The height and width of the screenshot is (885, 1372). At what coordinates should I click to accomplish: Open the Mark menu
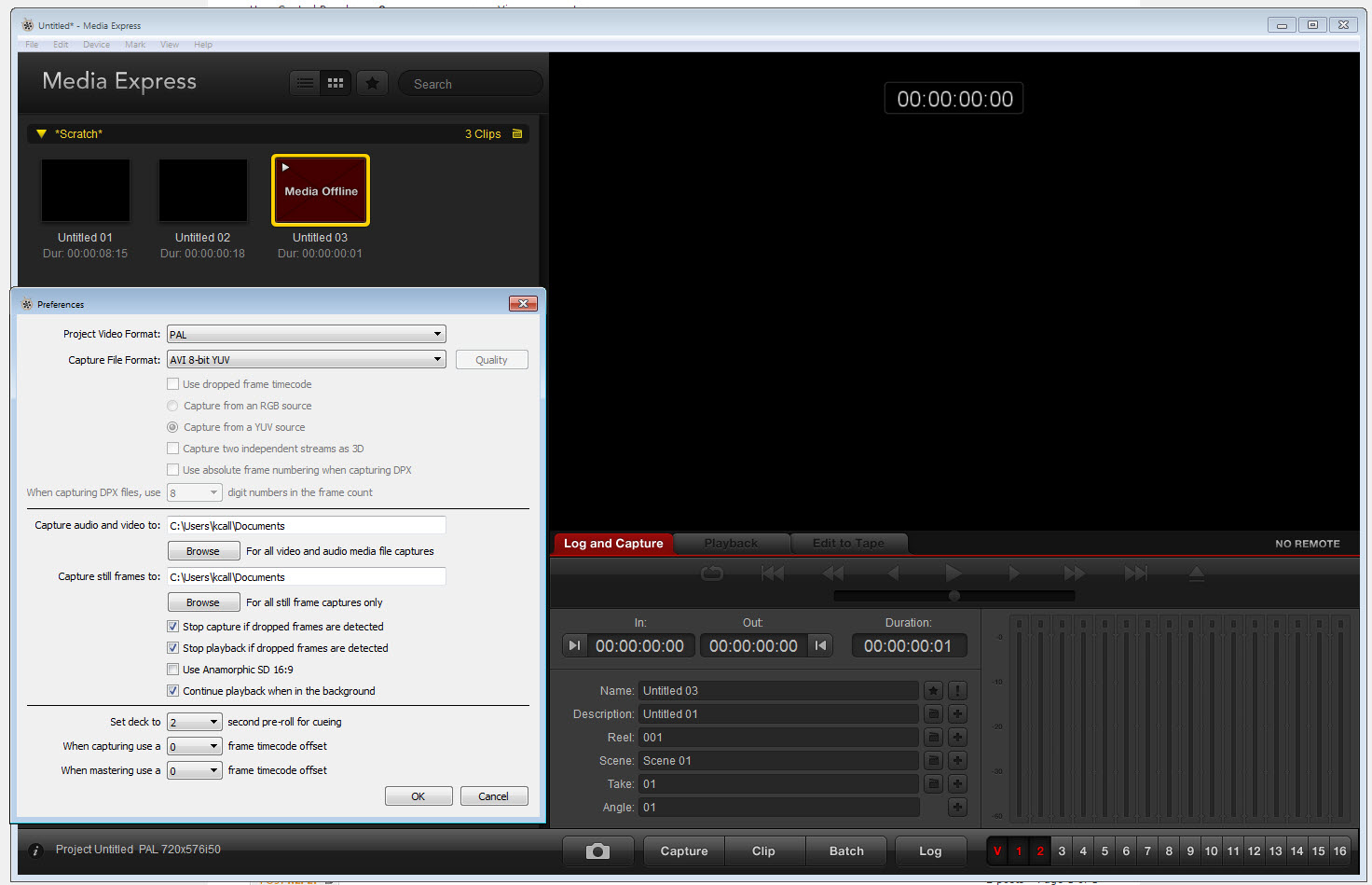point(135,45)
